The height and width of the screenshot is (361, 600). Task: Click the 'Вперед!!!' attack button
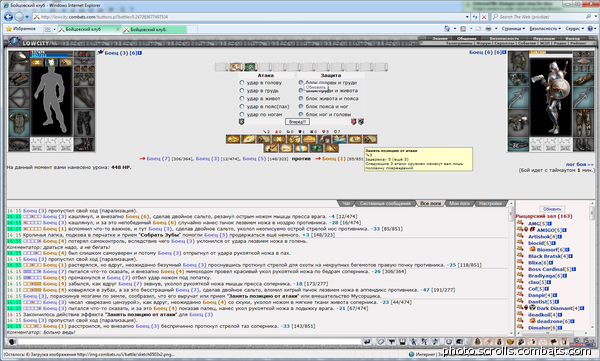[x=297, y=122]
